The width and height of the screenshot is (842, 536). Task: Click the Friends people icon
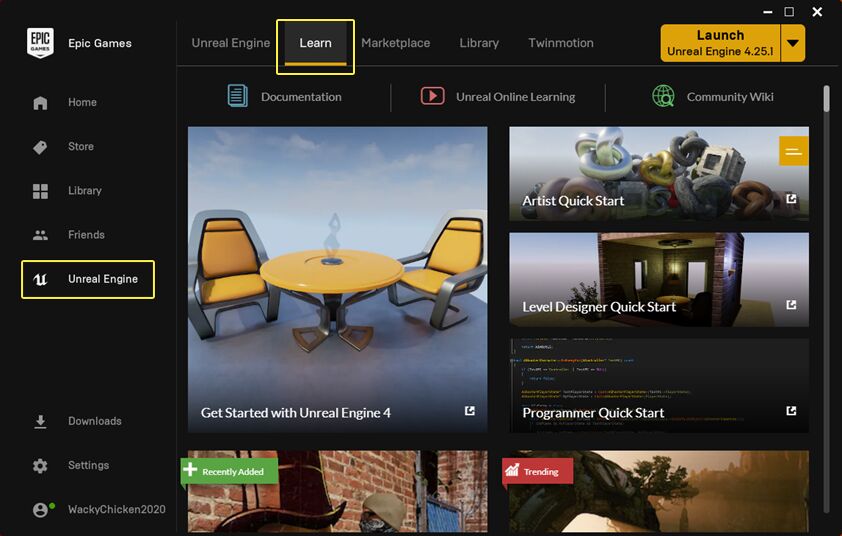(40, 235)
